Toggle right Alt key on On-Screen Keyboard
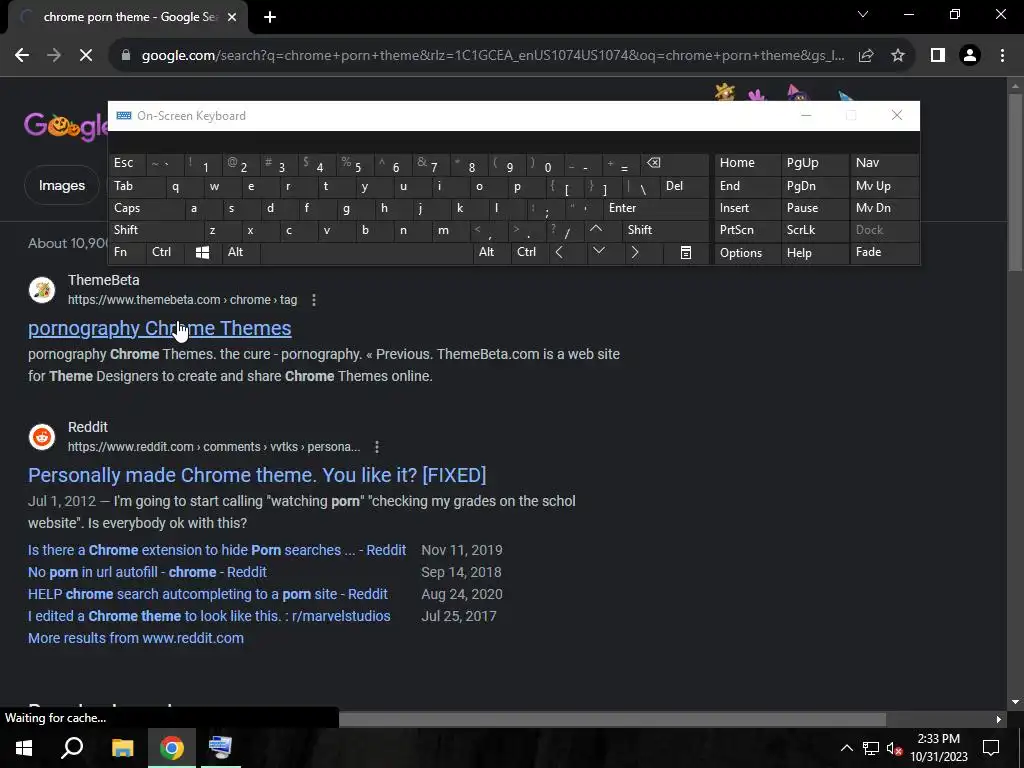This screenshot has height=768, width=1024. [491, 252]
